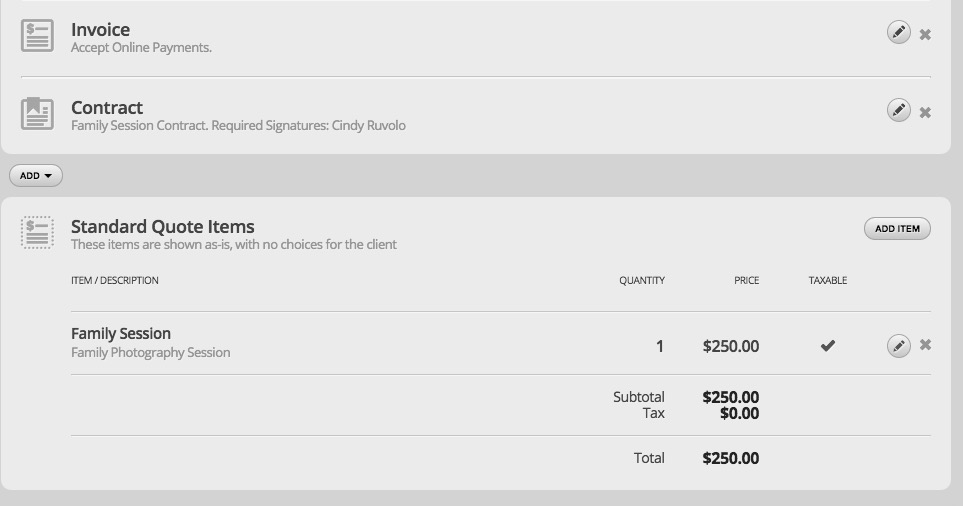Click the Family Session item name

(121, 333)
